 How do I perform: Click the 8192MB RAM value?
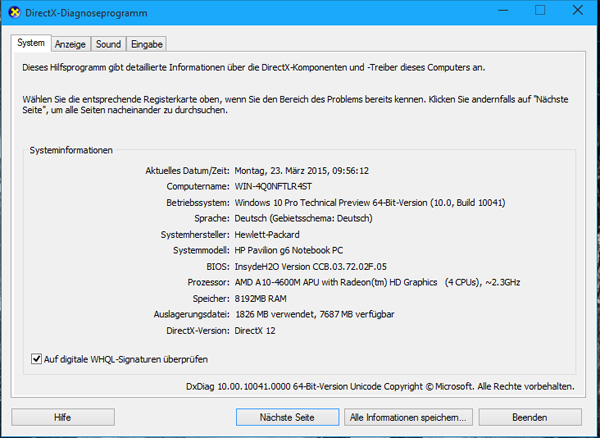[x=261, y=299]
